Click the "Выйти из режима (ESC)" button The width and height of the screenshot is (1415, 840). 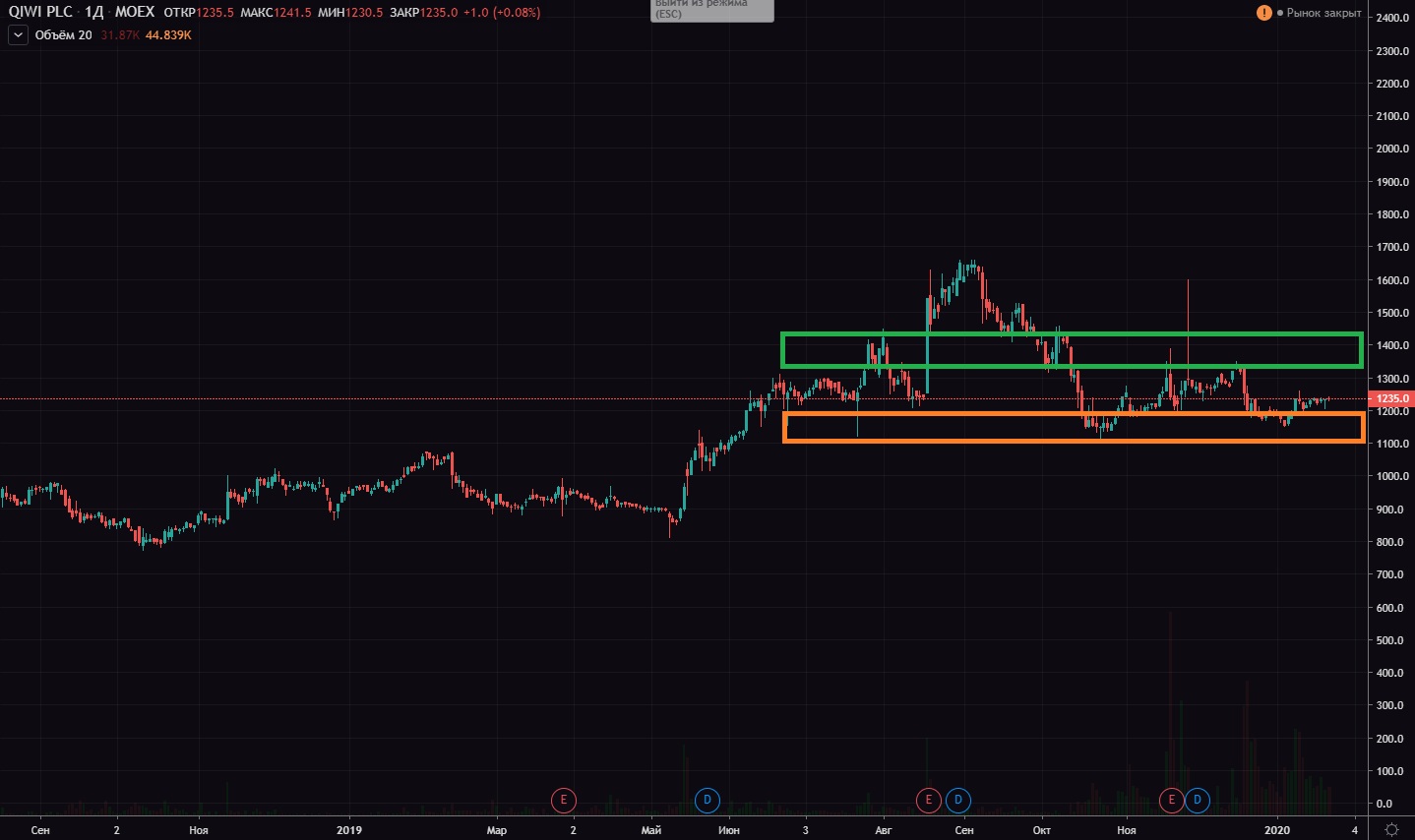[x=712, y=10]
